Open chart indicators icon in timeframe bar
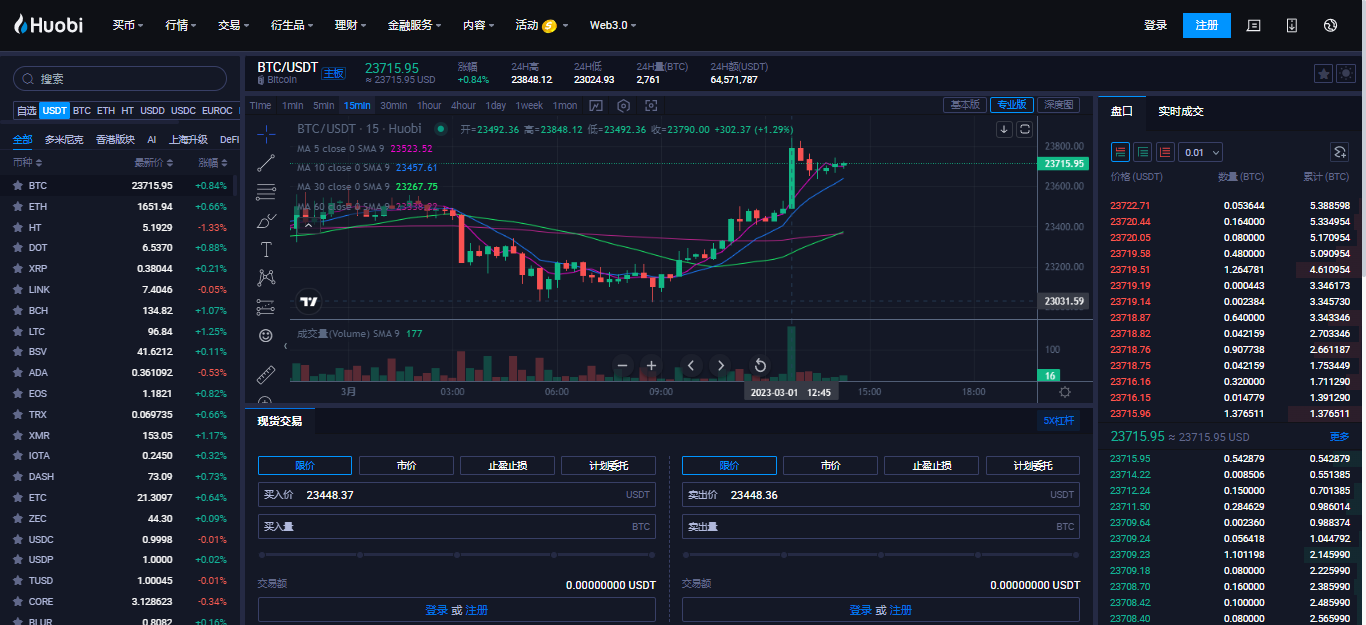1366x625 pixels. pyautogui.click(x=596, y=105)
